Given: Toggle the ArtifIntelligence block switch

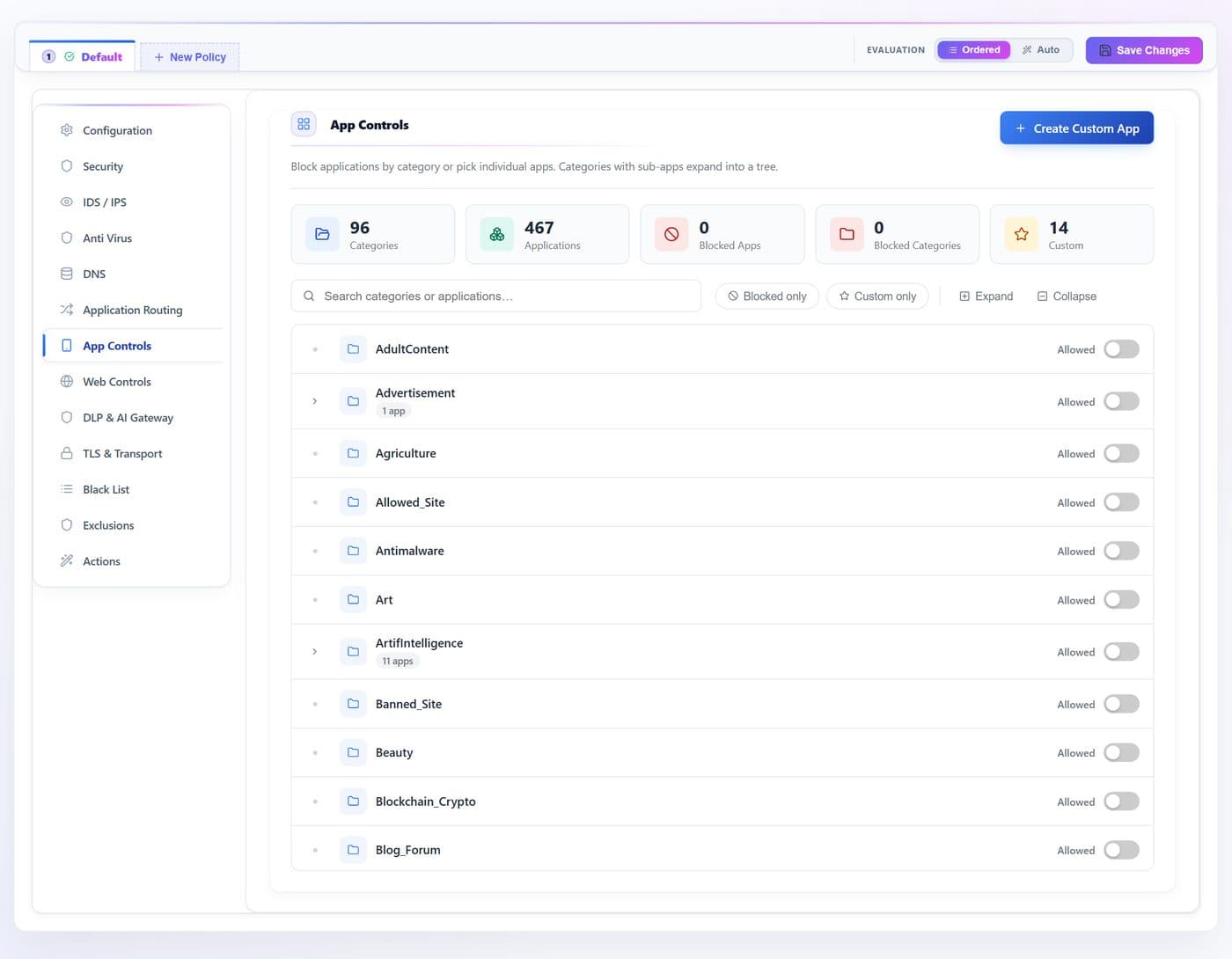Looking at the screenshot, I should click(1121, 652).
